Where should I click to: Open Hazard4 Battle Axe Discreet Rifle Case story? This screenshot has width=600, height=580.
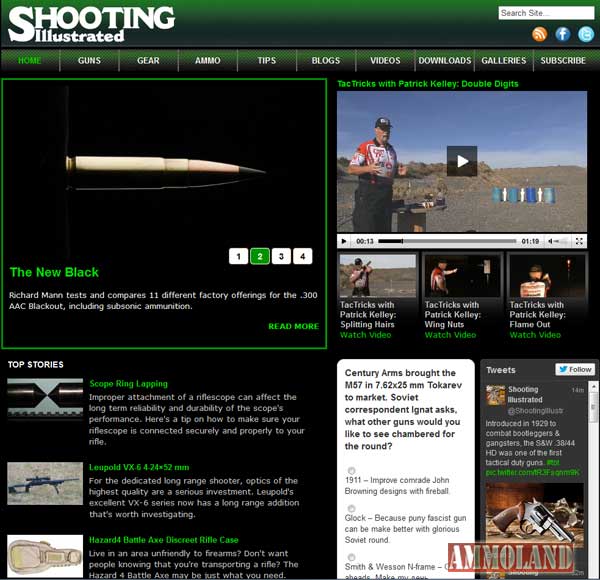pos(164,540)
